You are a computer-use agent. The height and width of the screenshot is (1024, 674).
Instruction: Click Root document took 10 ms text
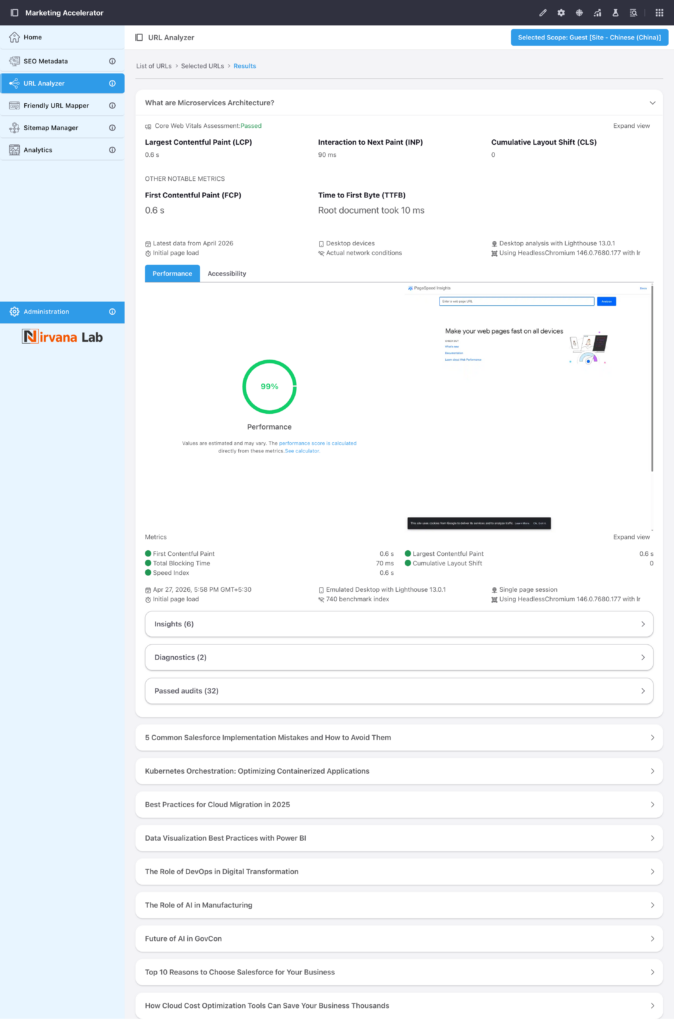[x=371, y=210]
